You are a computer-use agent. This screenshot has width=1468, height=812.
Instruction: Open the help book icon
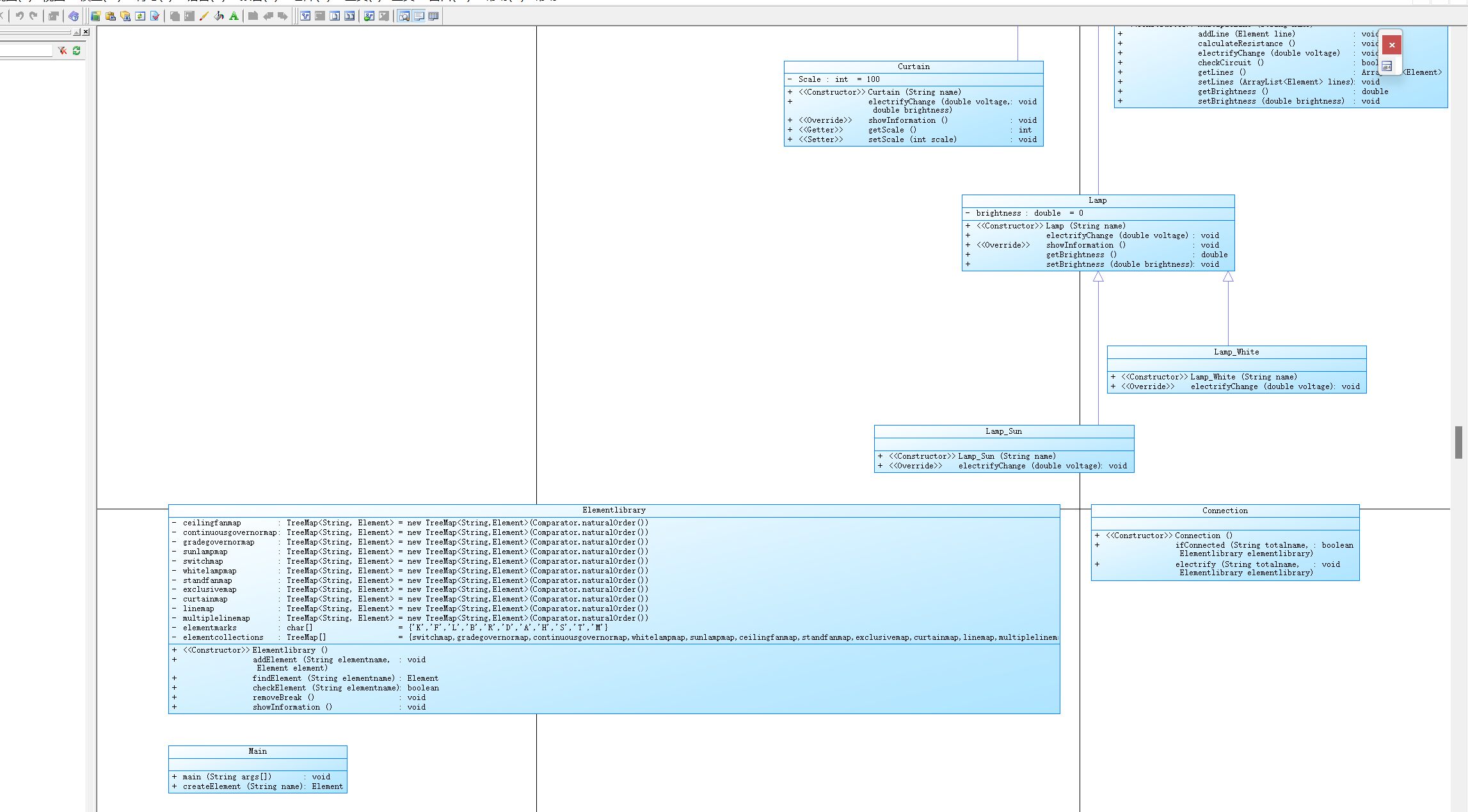click(x=74, y=16)
